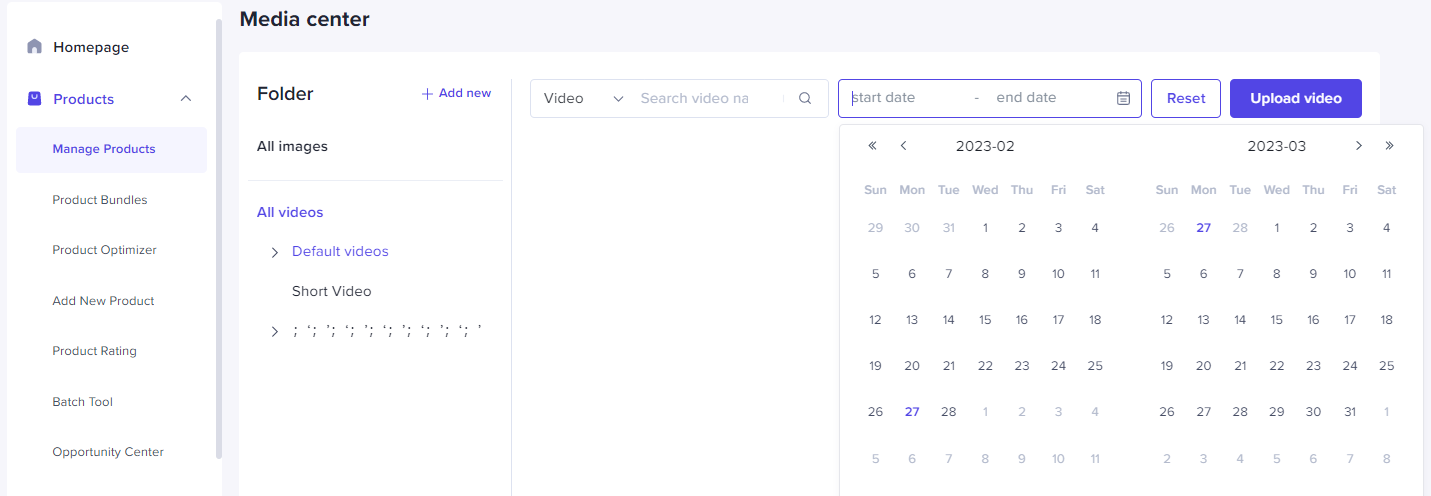Screen dimensions: 1431x496
Task: Select the Short Video folder
Action: pyautogui.click(x=331, y=291)
